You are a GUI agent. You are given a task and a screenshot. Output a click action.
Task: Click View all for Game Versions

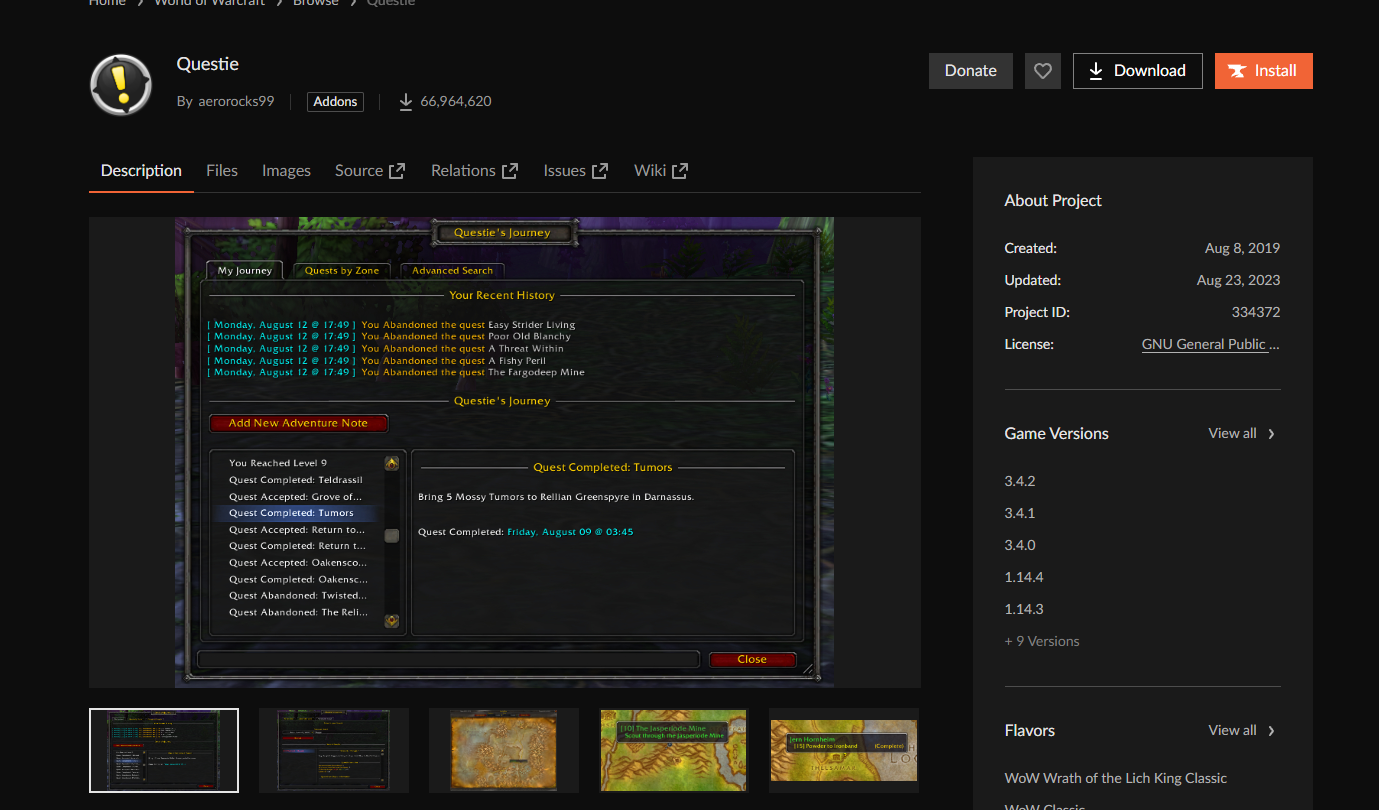point(1232,433)
